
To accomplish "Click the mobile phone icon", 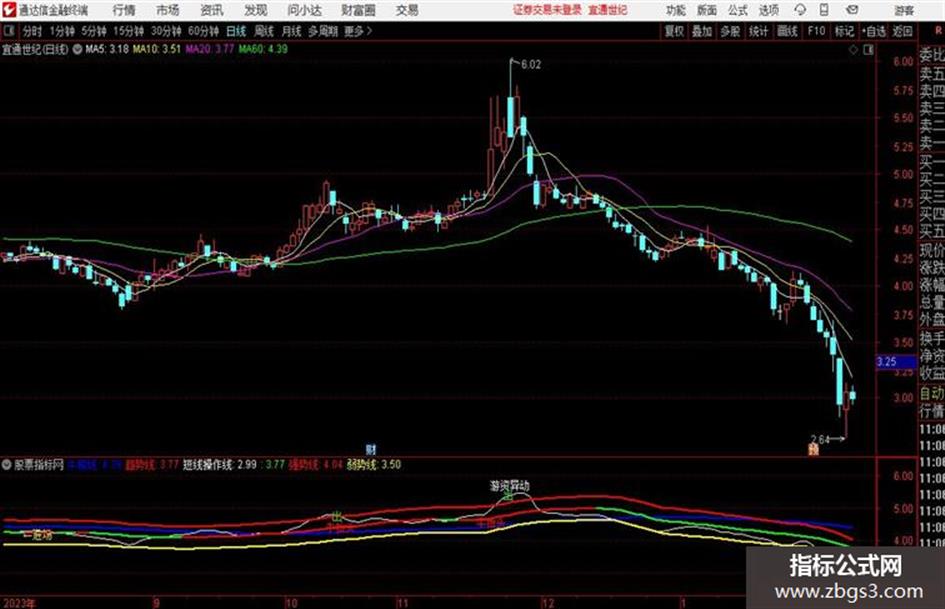I will click(824, 10).
